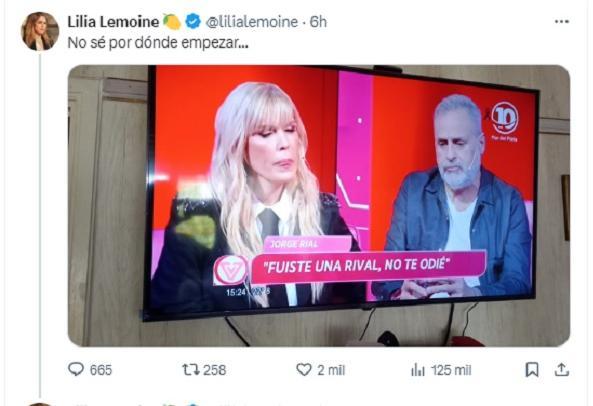The height and width of the screenshot is (406, 593).
Task: Open the view analytics bar chart icon
Action: (418, 370)
